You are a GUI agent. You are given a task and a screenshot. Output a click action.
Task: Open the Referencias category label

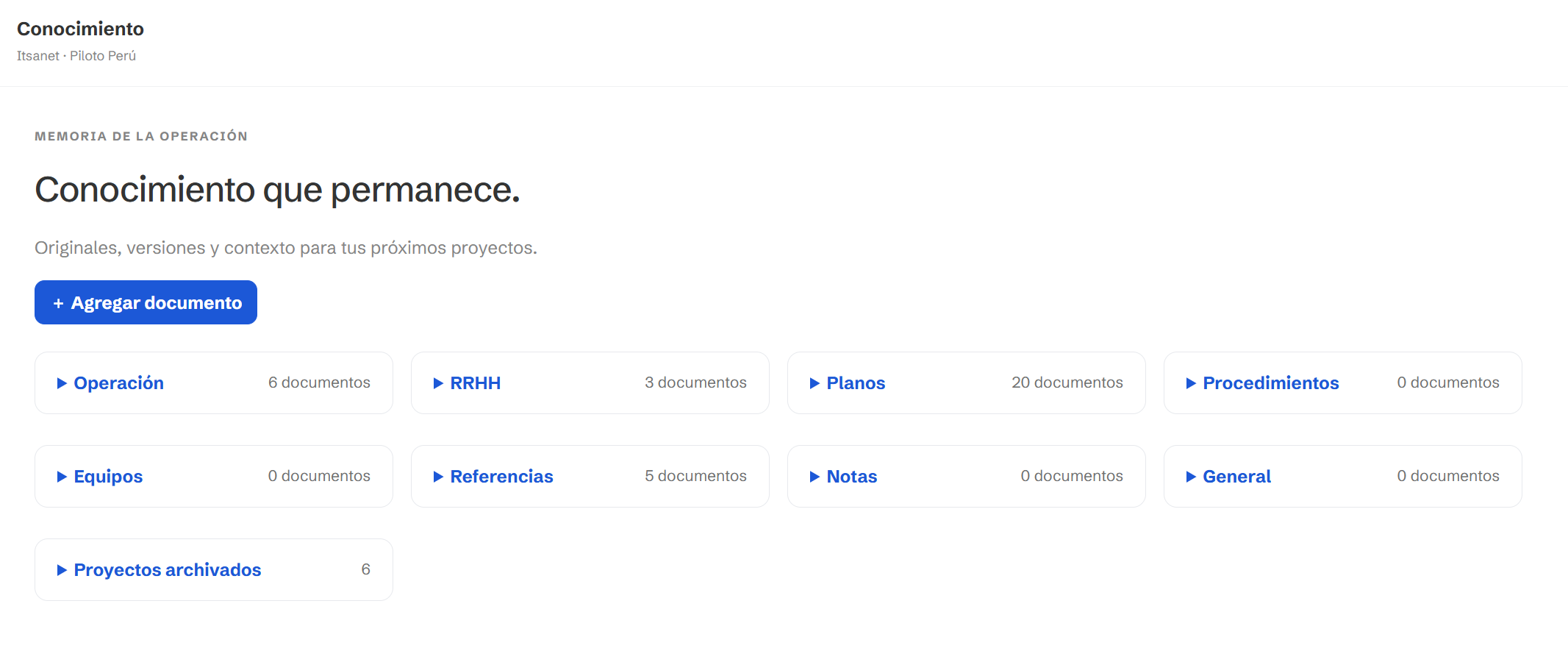click(x=502, y=477)
